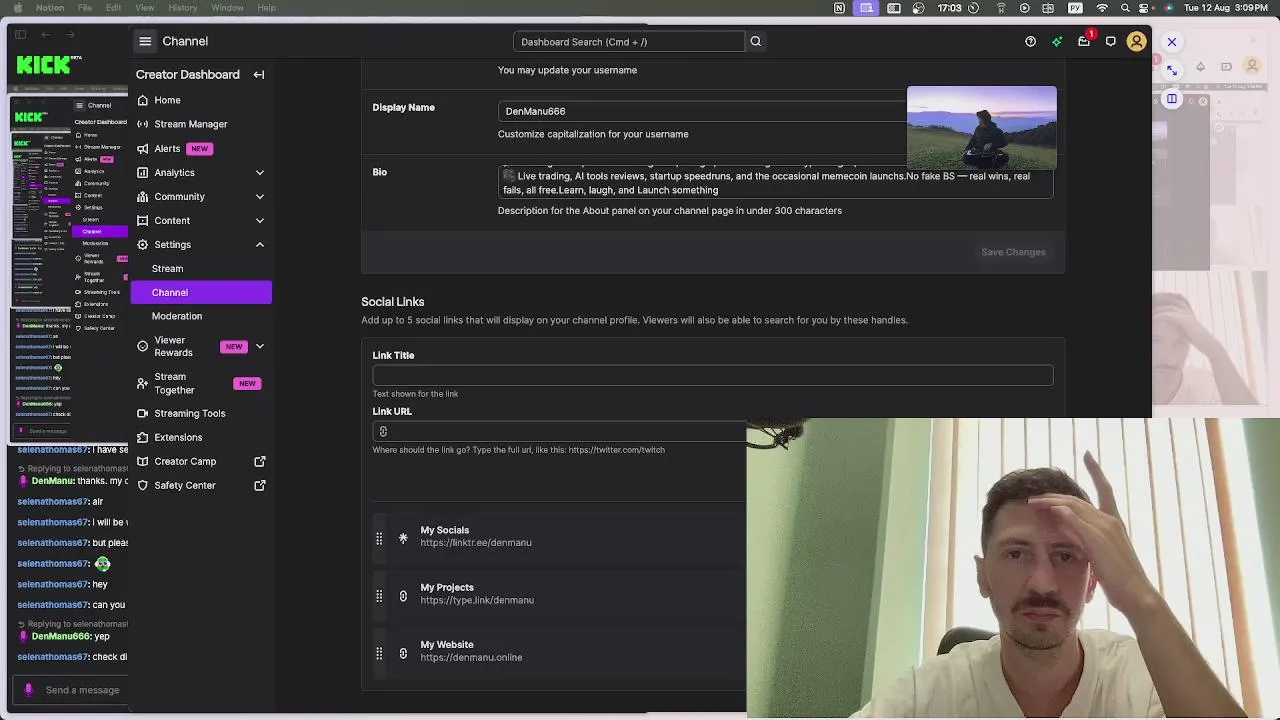Viewport: 1280px width, 720px height.
Task: Select Stream under Settings
Action: pos(167,268)
